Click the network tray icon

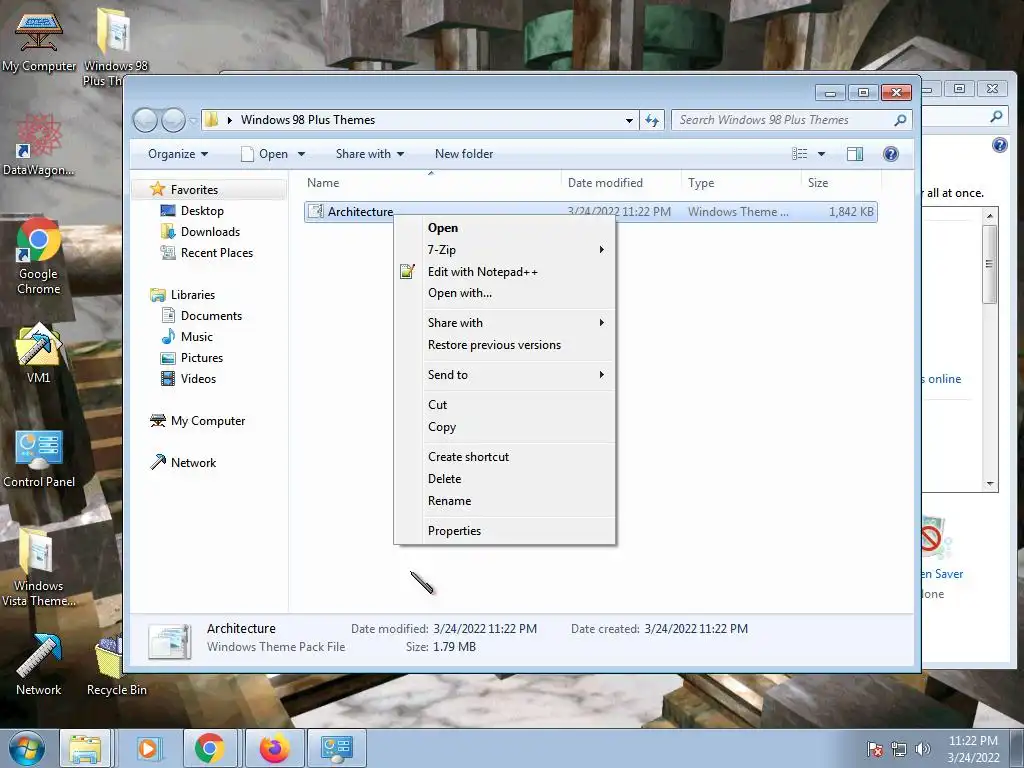coord(899,749)
